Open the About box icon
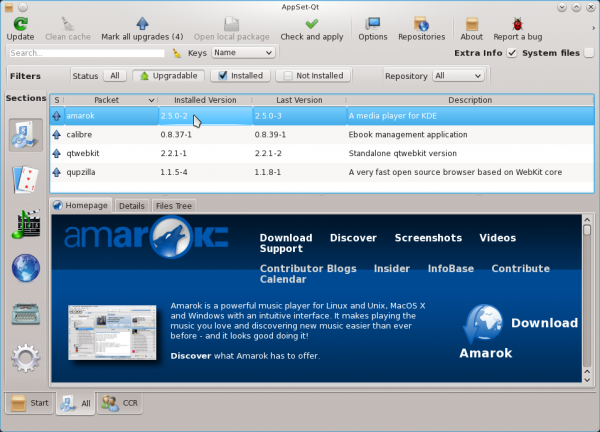The height and width of the screenshot is (432, 600). click(x=471, y=24)
